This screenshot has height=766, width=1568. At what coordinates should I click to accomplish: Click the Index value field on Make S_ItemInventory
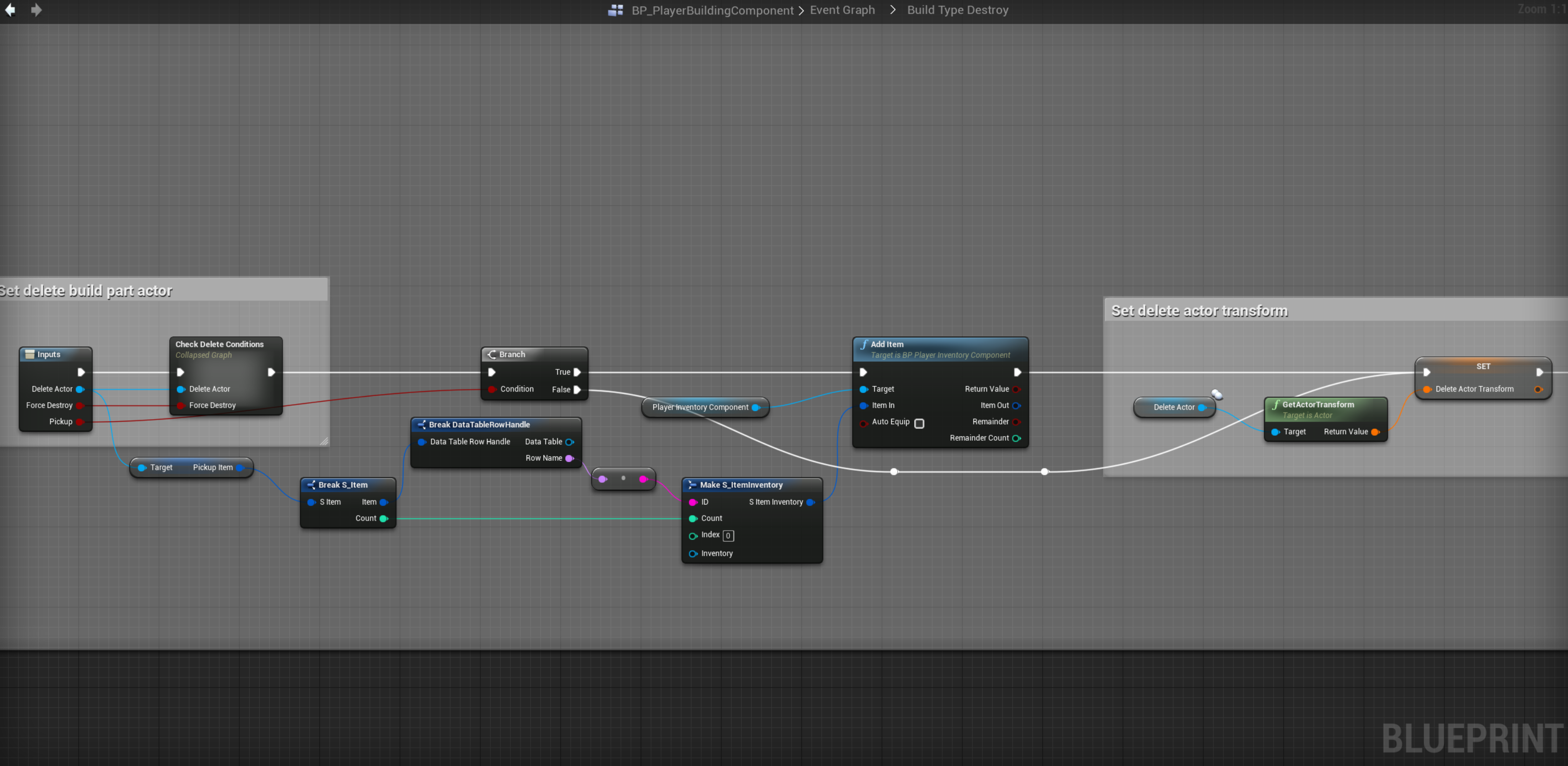(728, 536)
